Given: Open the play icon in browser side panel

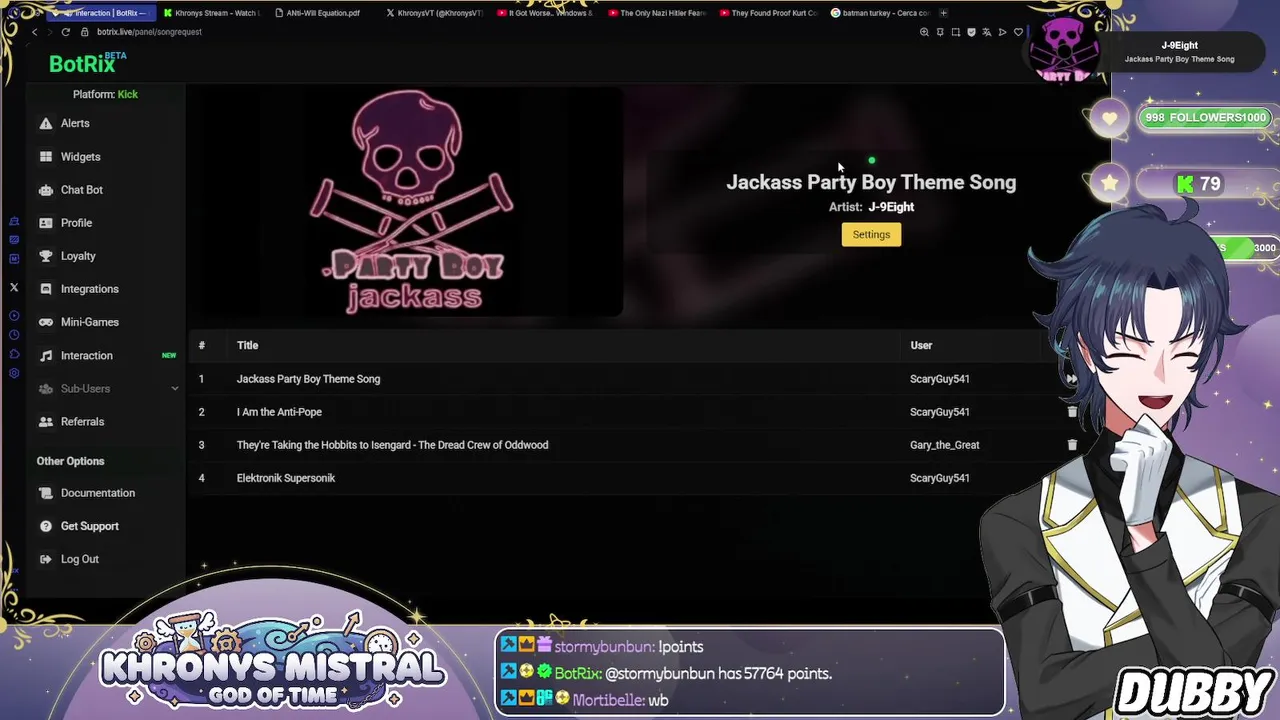Looking at the screenshot, I should coord(14,316).
